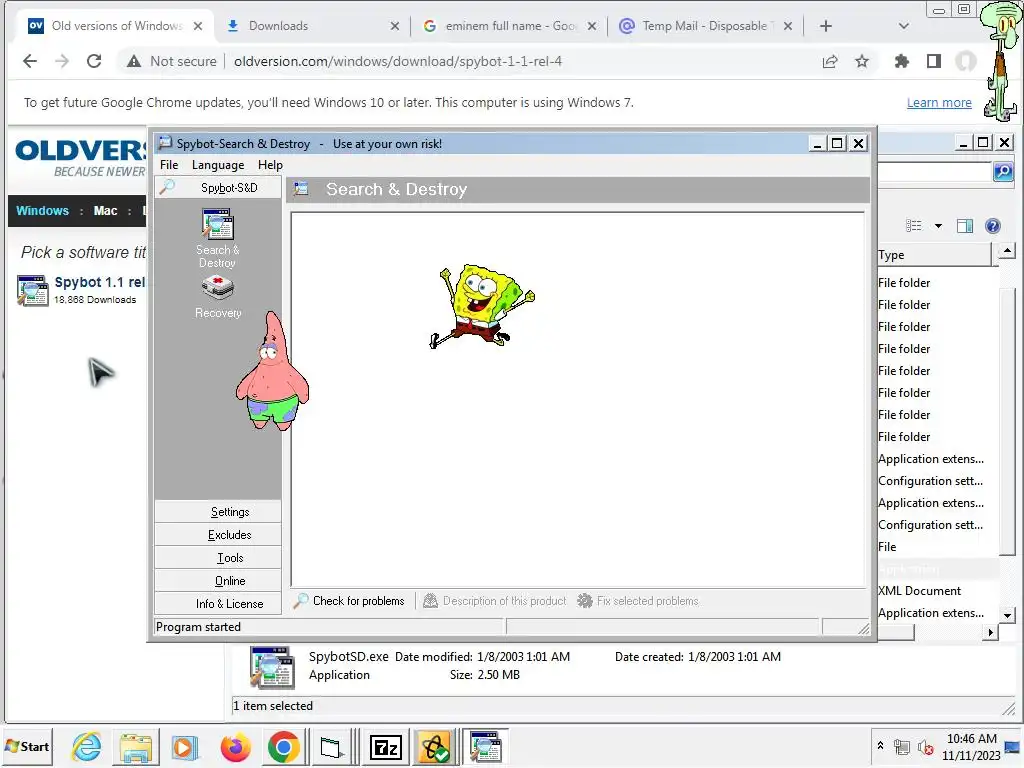Open Spybot Help menu

[x=270, y=165]
